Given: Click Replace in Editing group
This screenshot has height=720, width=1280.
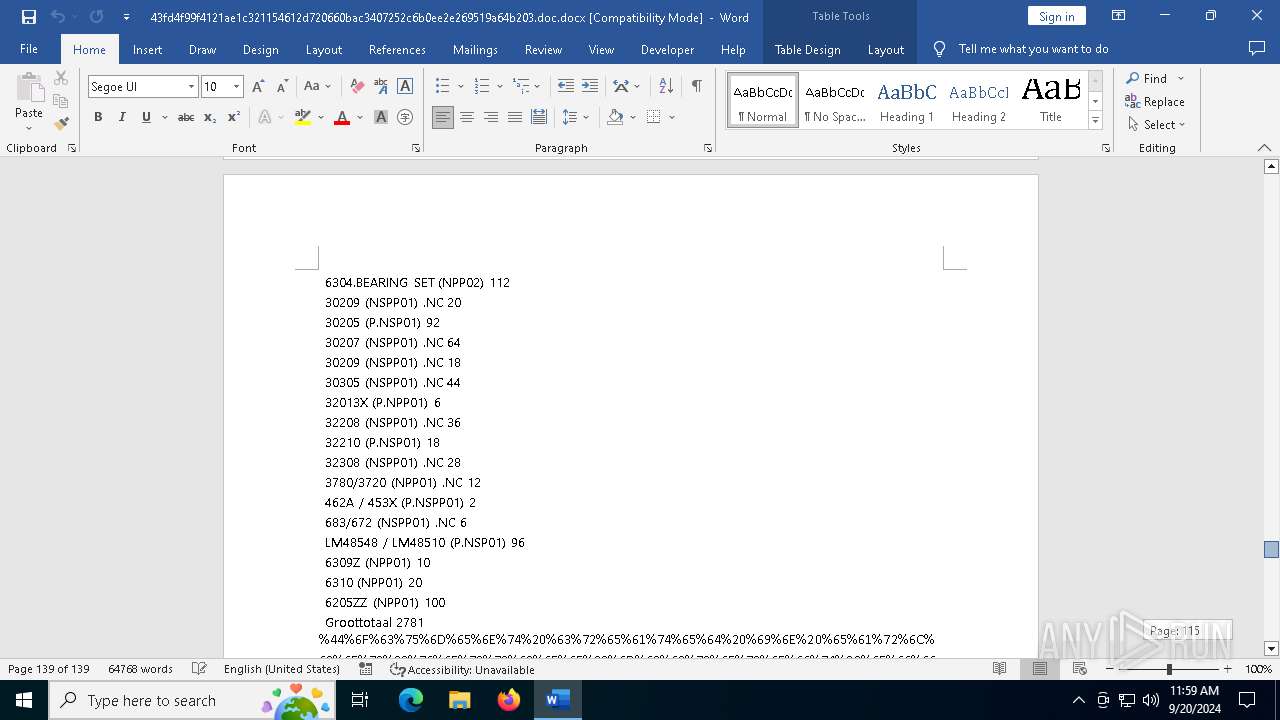Looking at the screenshot, I should [1155, 102].
